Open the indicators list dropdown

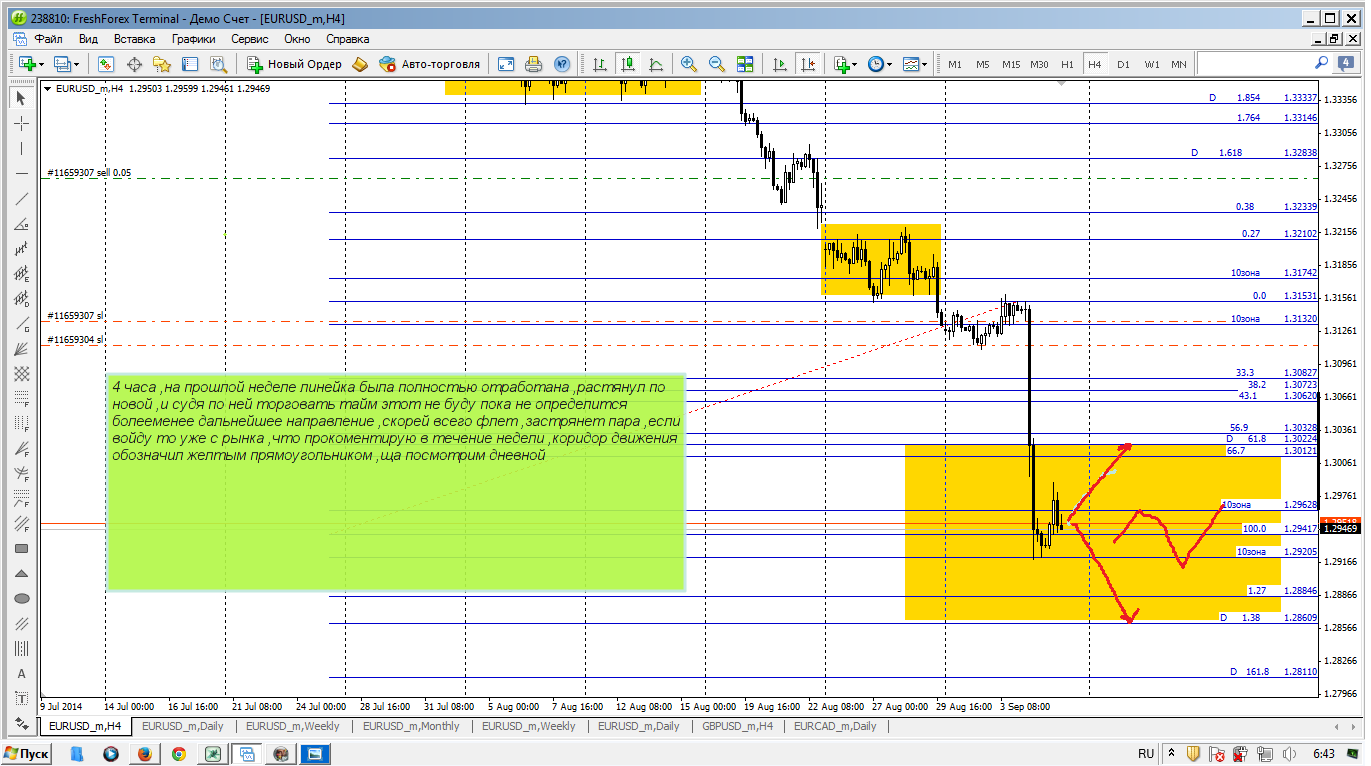(853, 64)
